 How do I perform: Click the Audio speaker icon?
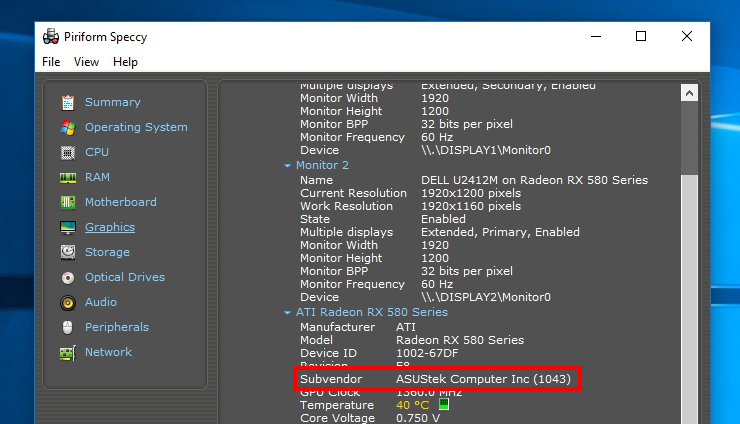(x=67, y=302)
